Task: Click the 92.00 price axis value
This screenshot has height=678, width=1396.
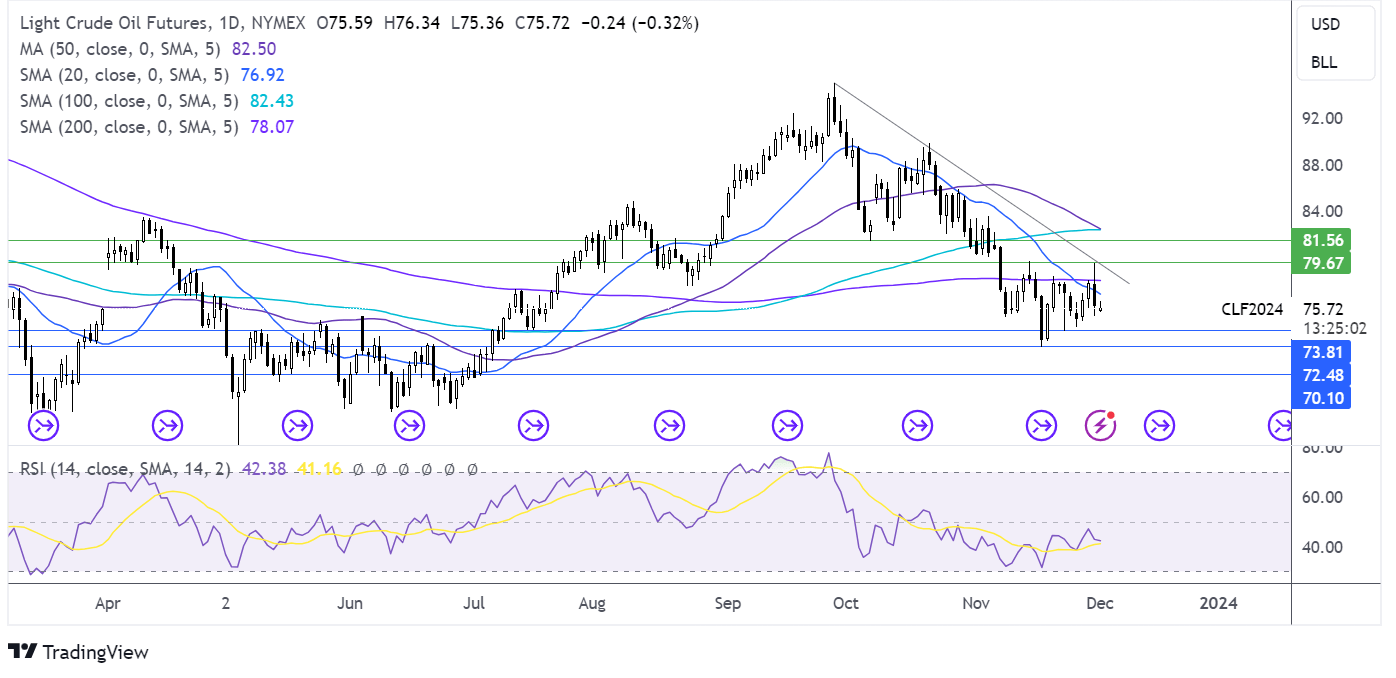Action: (x=1324, y=118)
